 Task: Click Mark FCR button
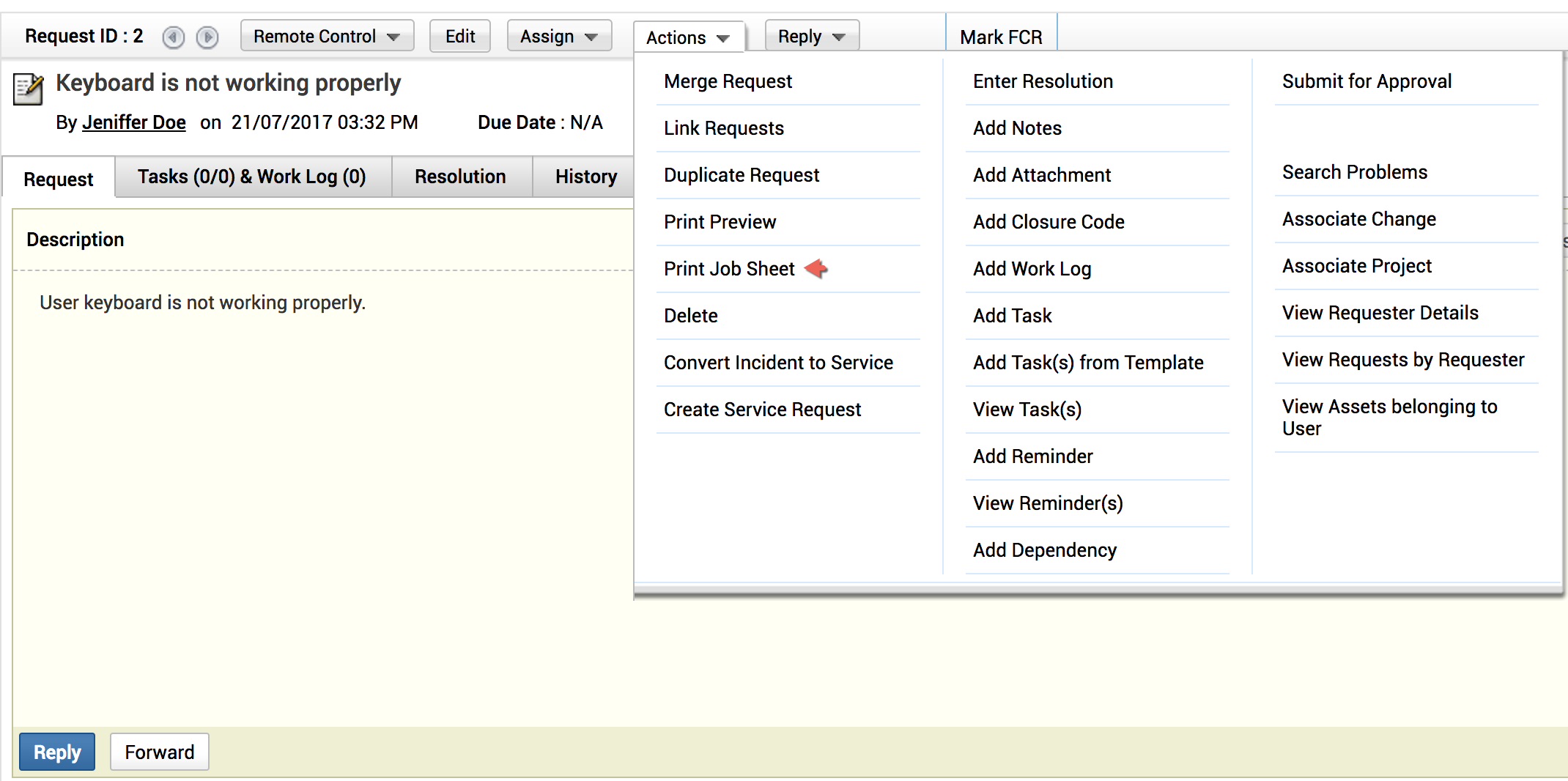pos(1001,37)
